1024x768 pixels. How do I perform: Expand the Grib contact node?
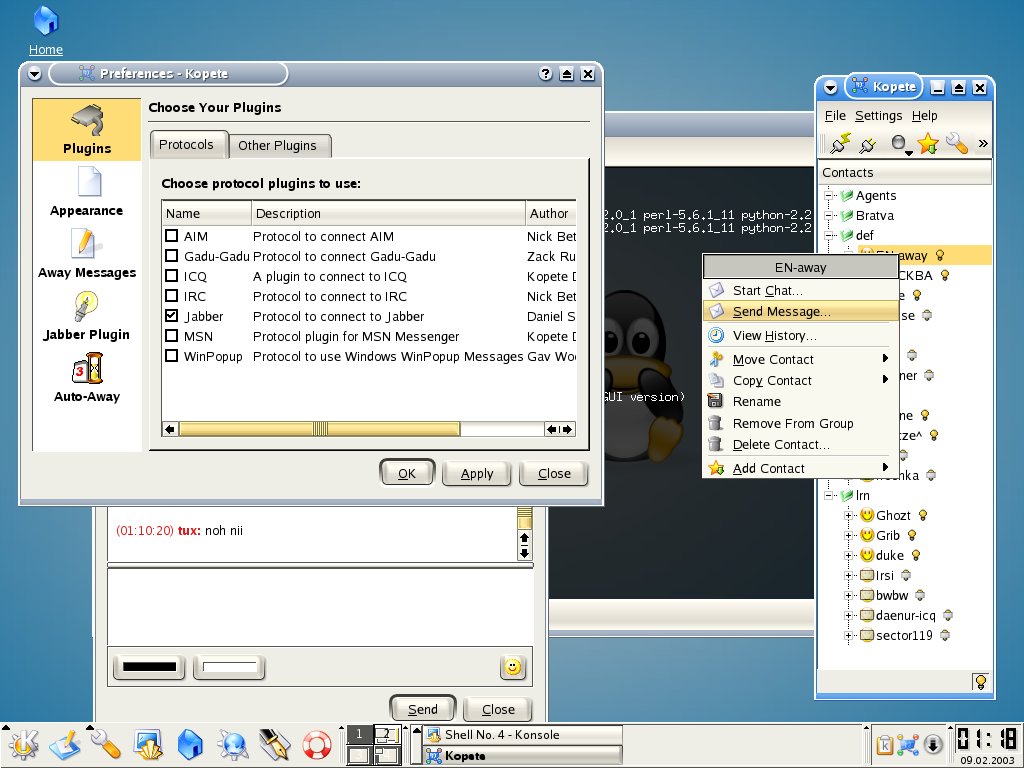tap(848, 536)
